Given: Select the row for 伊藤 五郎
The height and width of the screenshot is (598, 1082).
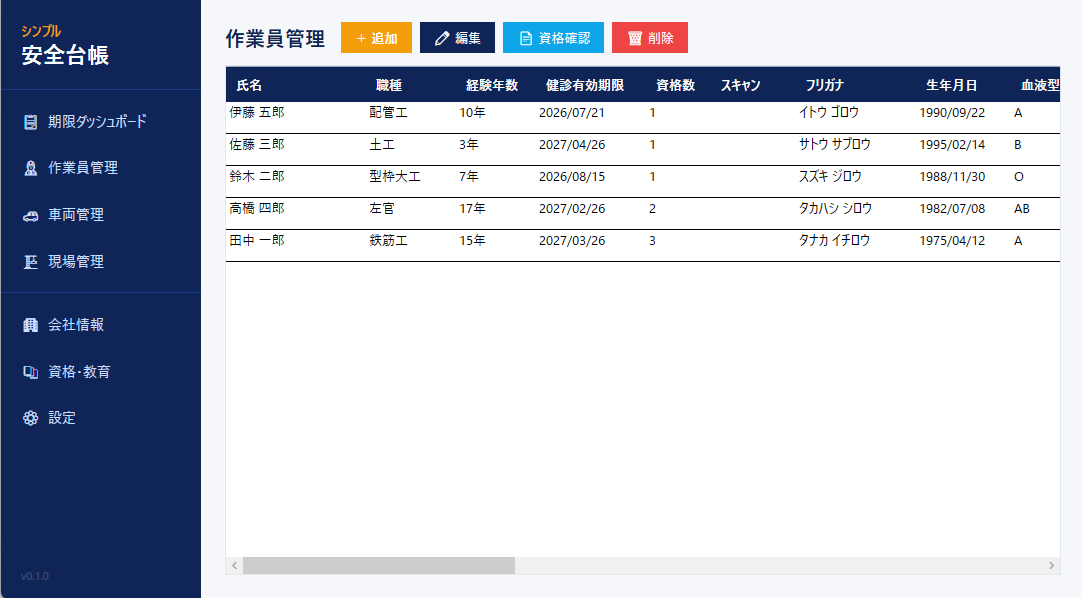Looking at the screenshot, I should point(642,117).
